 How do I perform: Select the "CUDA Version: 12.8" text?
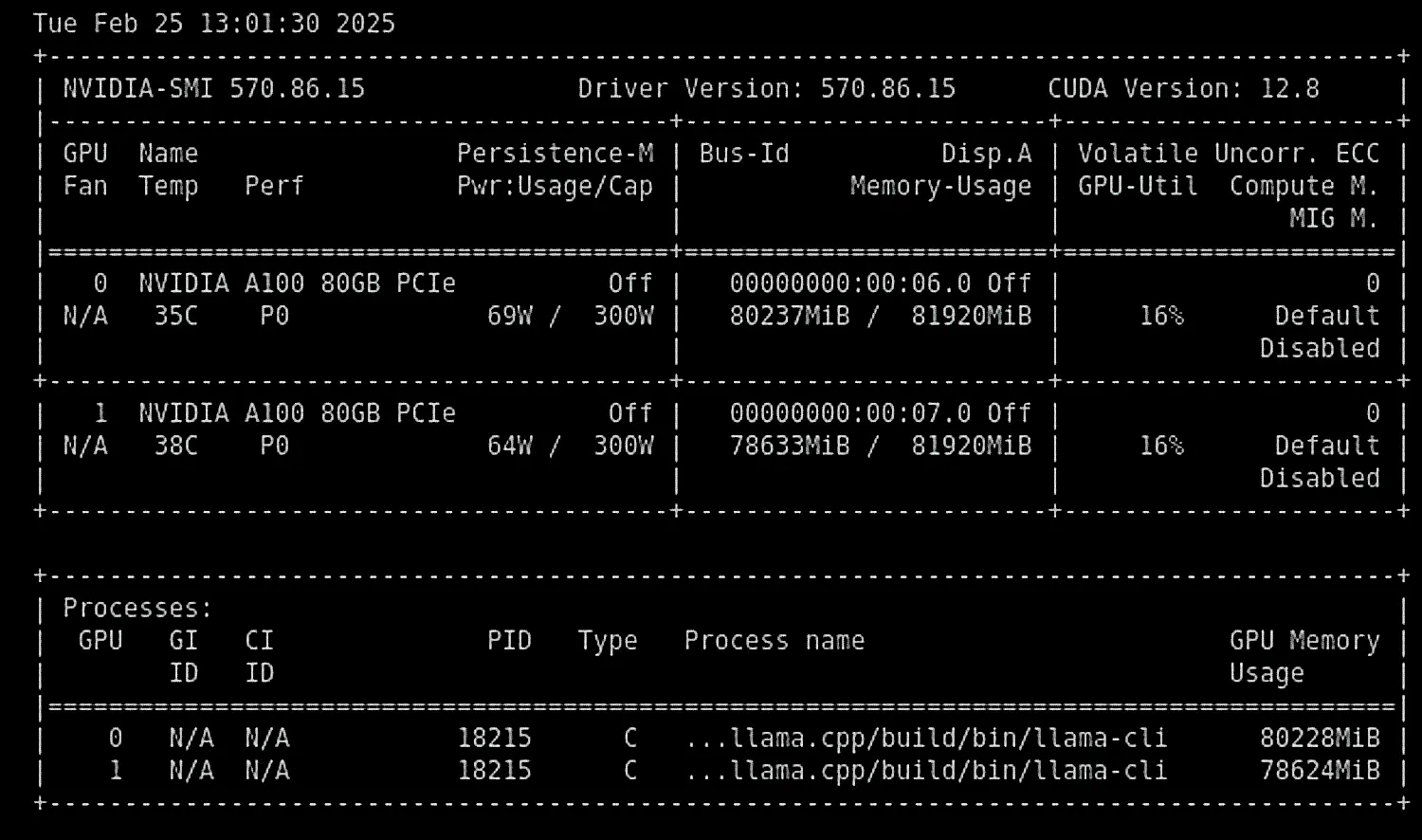(1183, 89)
